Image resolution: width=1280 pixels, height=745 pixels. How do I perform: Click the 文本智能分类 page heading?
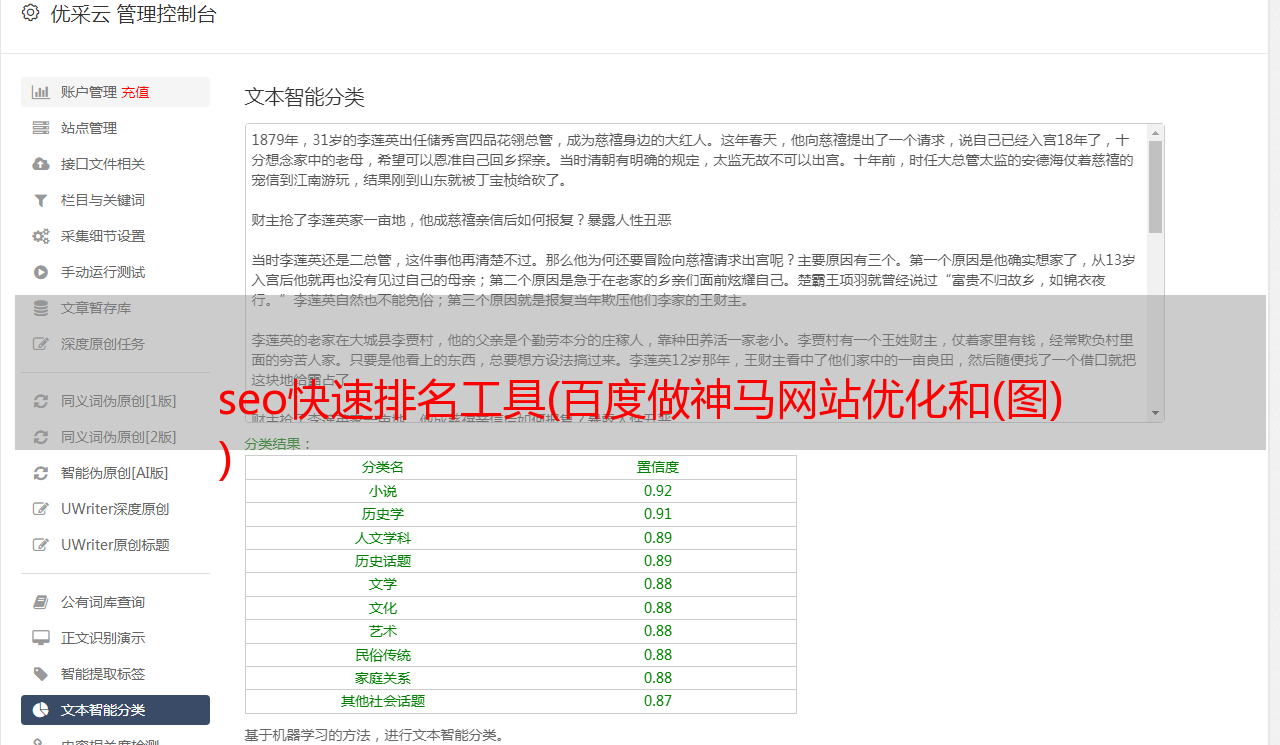304,97
